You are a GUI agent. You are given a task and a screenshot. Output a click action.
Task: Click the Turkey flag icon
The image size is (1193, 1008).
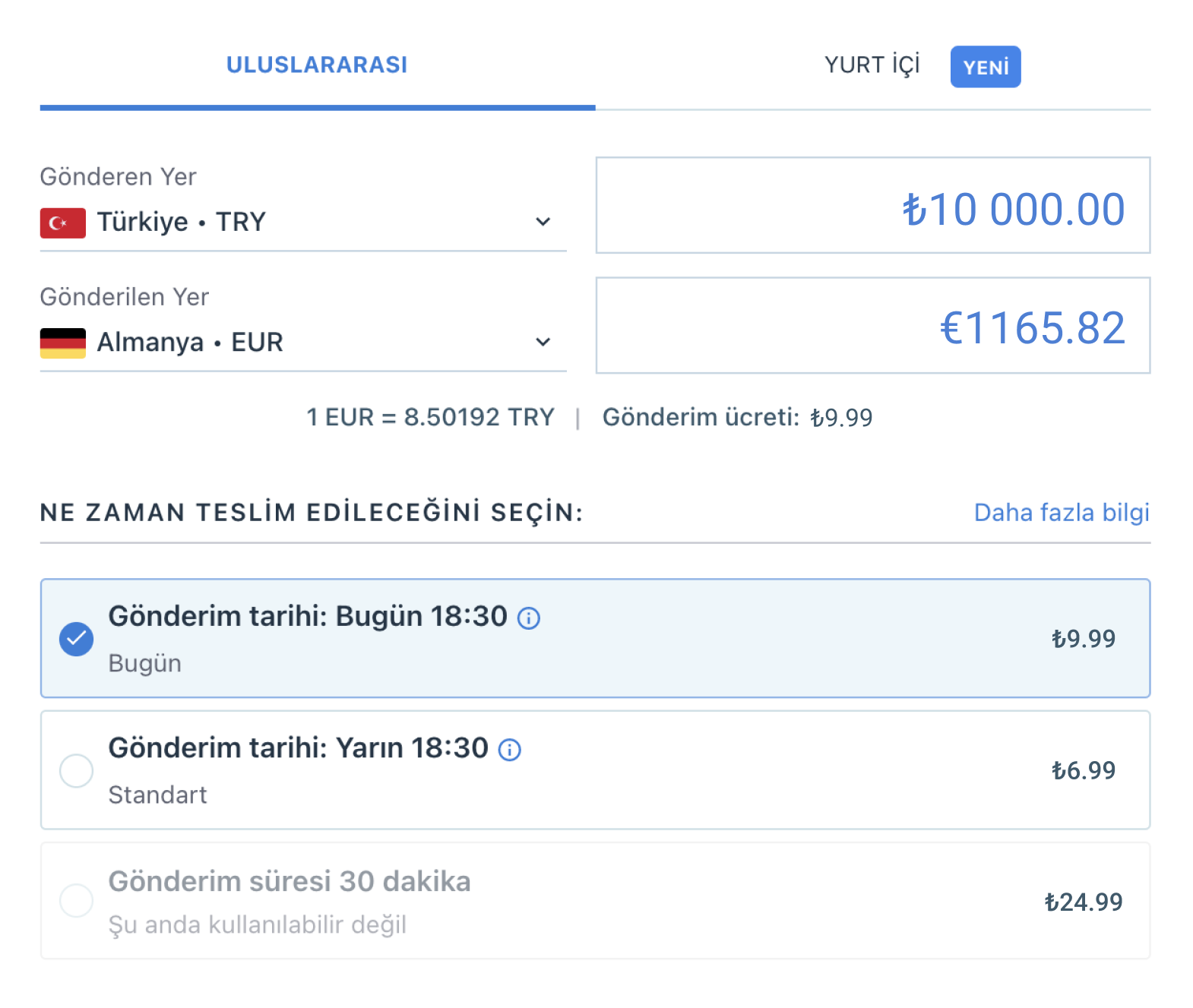click(62, 223)
